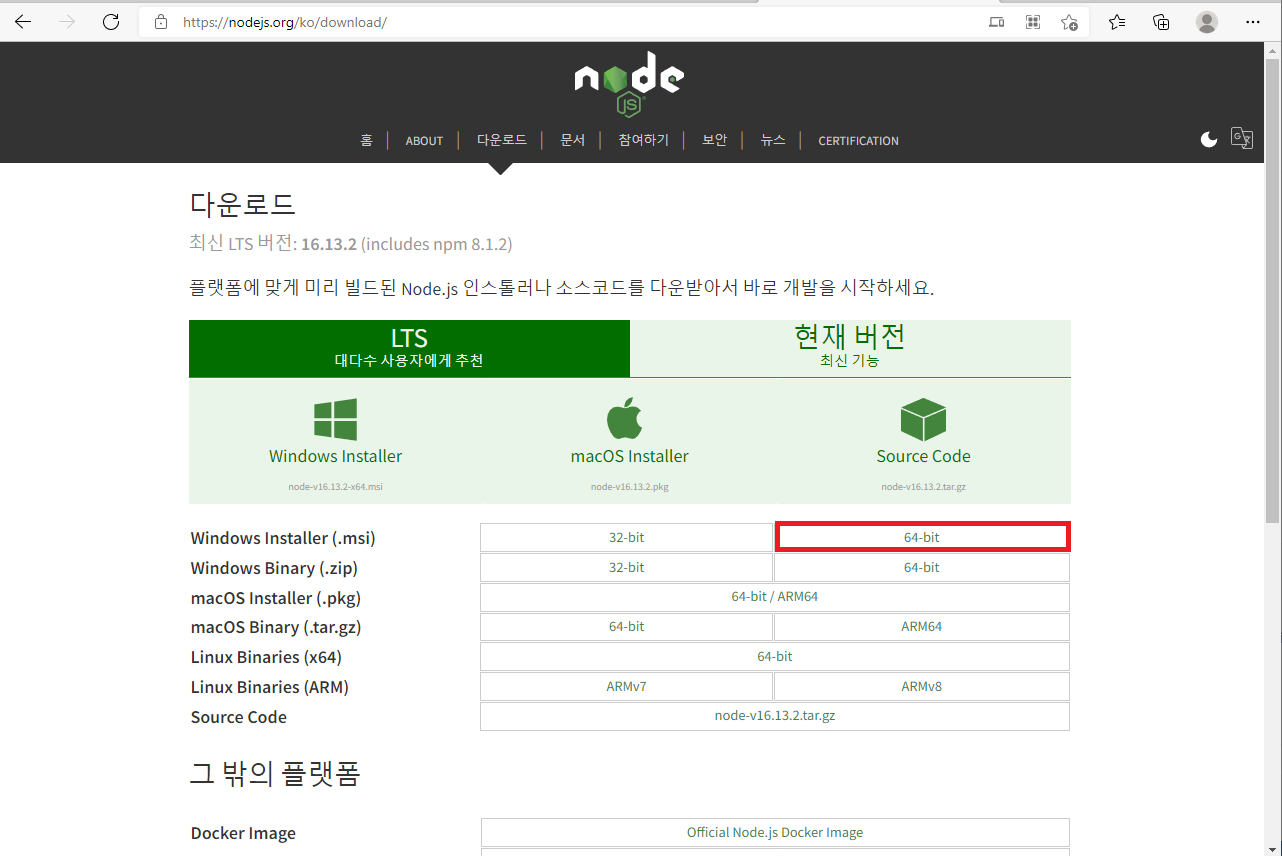Download Linux Binaries ARMv7
This screenshot has width=1282, height=856.
click(627, 687)
